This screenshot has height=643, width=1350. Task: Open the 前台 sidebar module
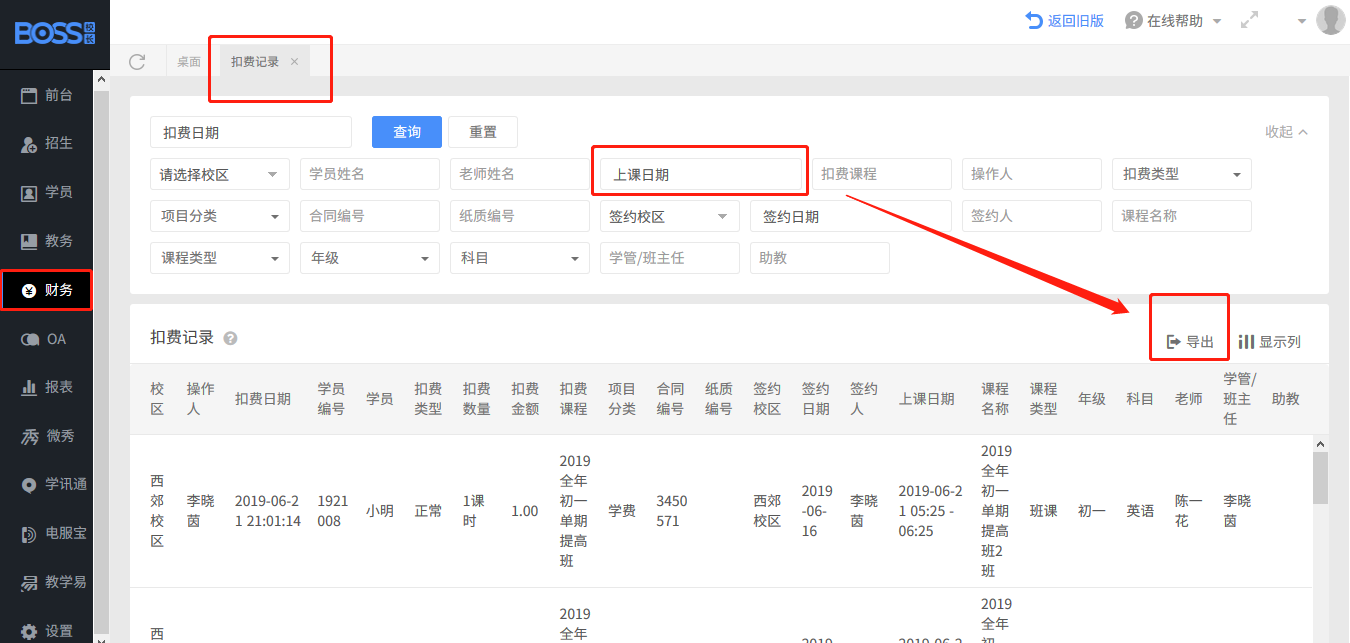tap(47, 95)
